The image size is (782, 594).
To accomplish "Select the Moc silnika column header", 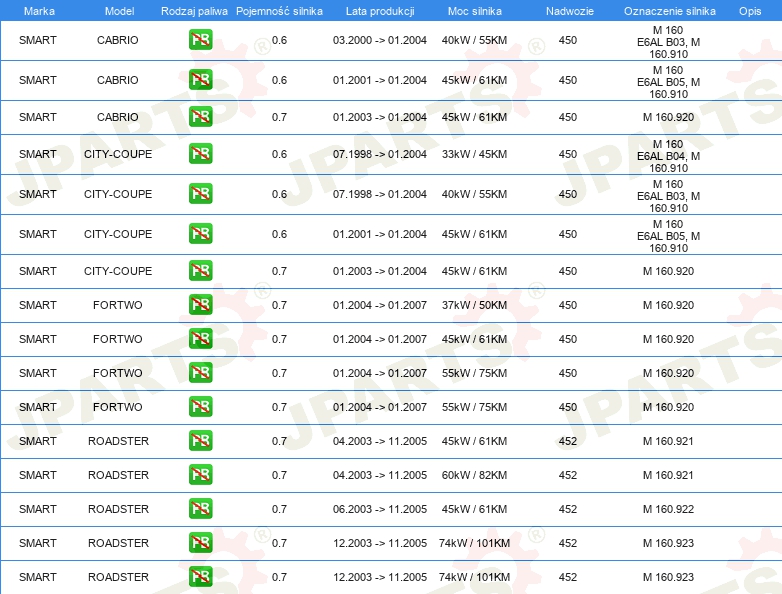I will 475,10.
